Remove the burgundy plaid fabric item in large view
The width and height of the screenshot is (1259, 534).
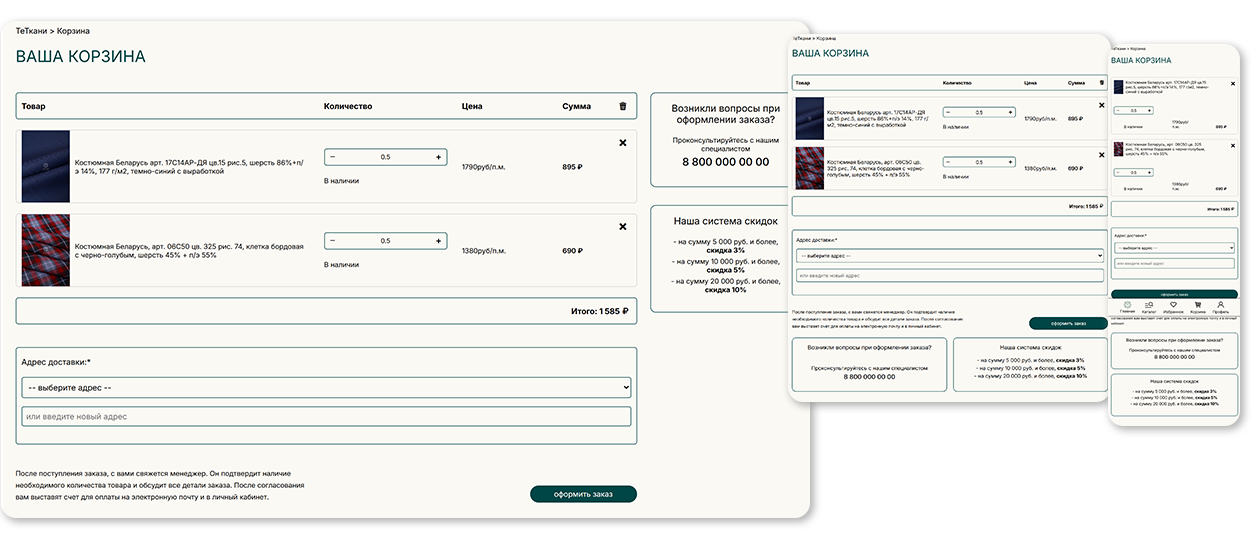tap(623, 227)
